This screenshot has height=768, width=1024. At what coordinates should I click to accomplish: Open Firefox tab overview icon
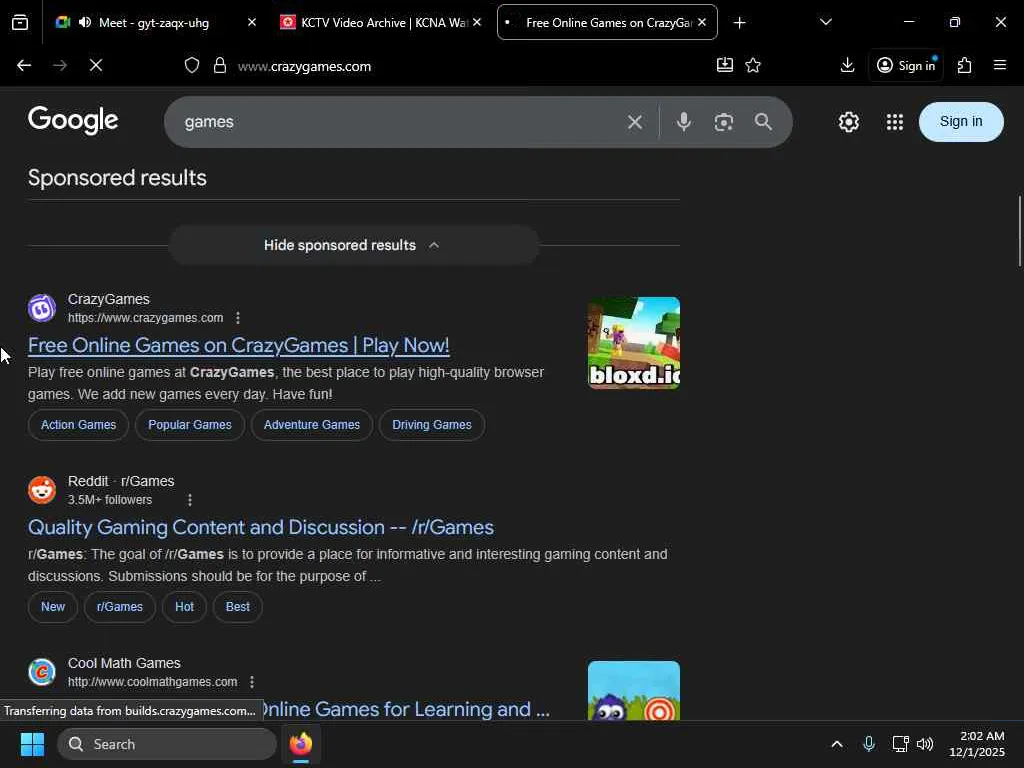click(x=20, y=23)
